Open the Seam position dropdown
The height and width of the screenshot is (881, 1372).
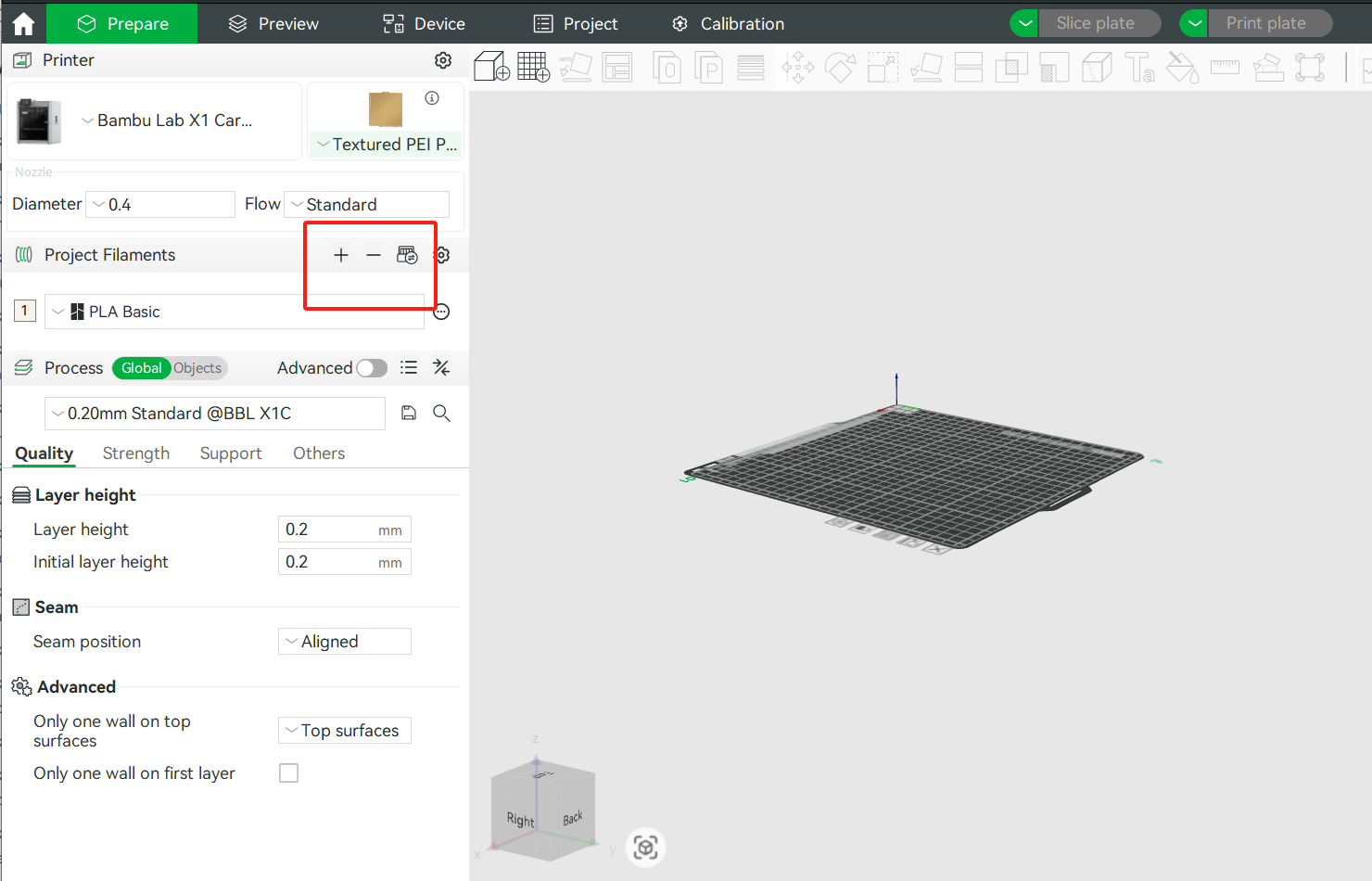[x=345, y=642]
